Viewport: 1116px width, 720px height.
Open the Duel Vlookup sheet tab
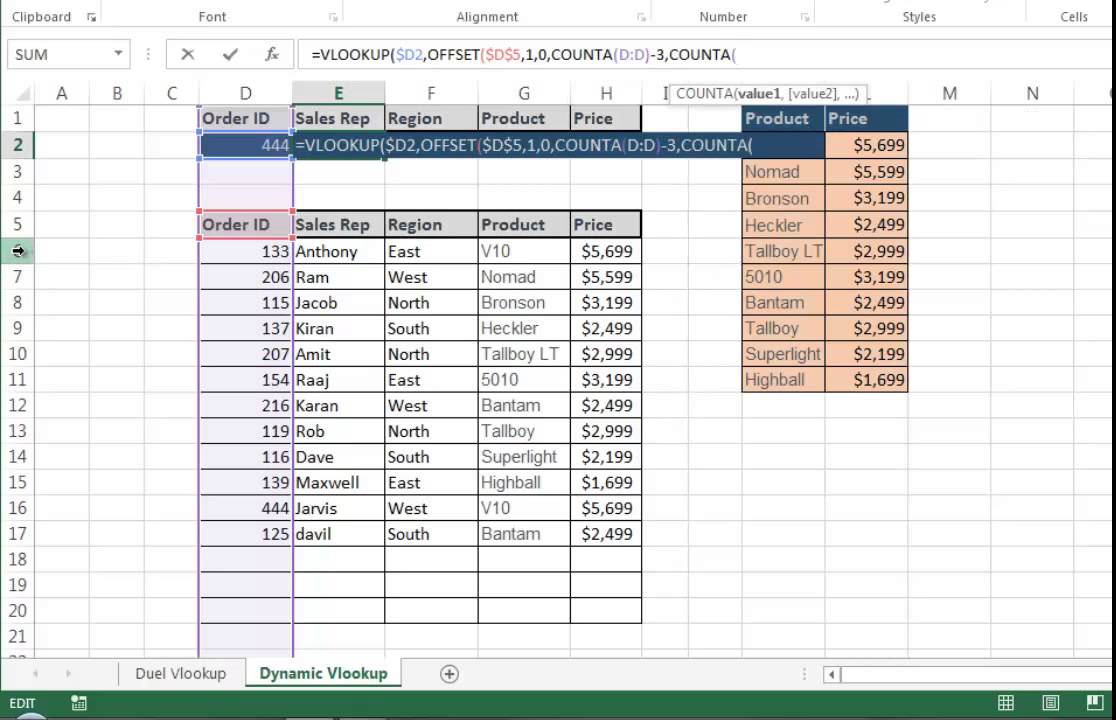click(180, 673)
